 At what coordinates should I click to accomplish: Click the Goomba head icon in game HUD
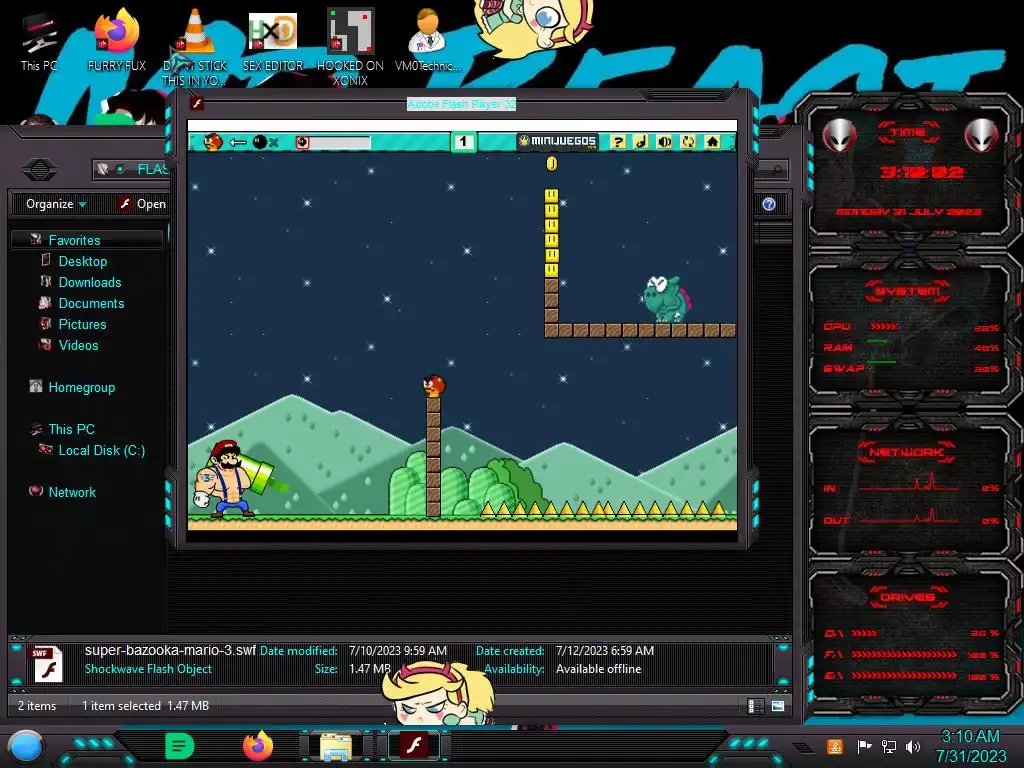213,142
